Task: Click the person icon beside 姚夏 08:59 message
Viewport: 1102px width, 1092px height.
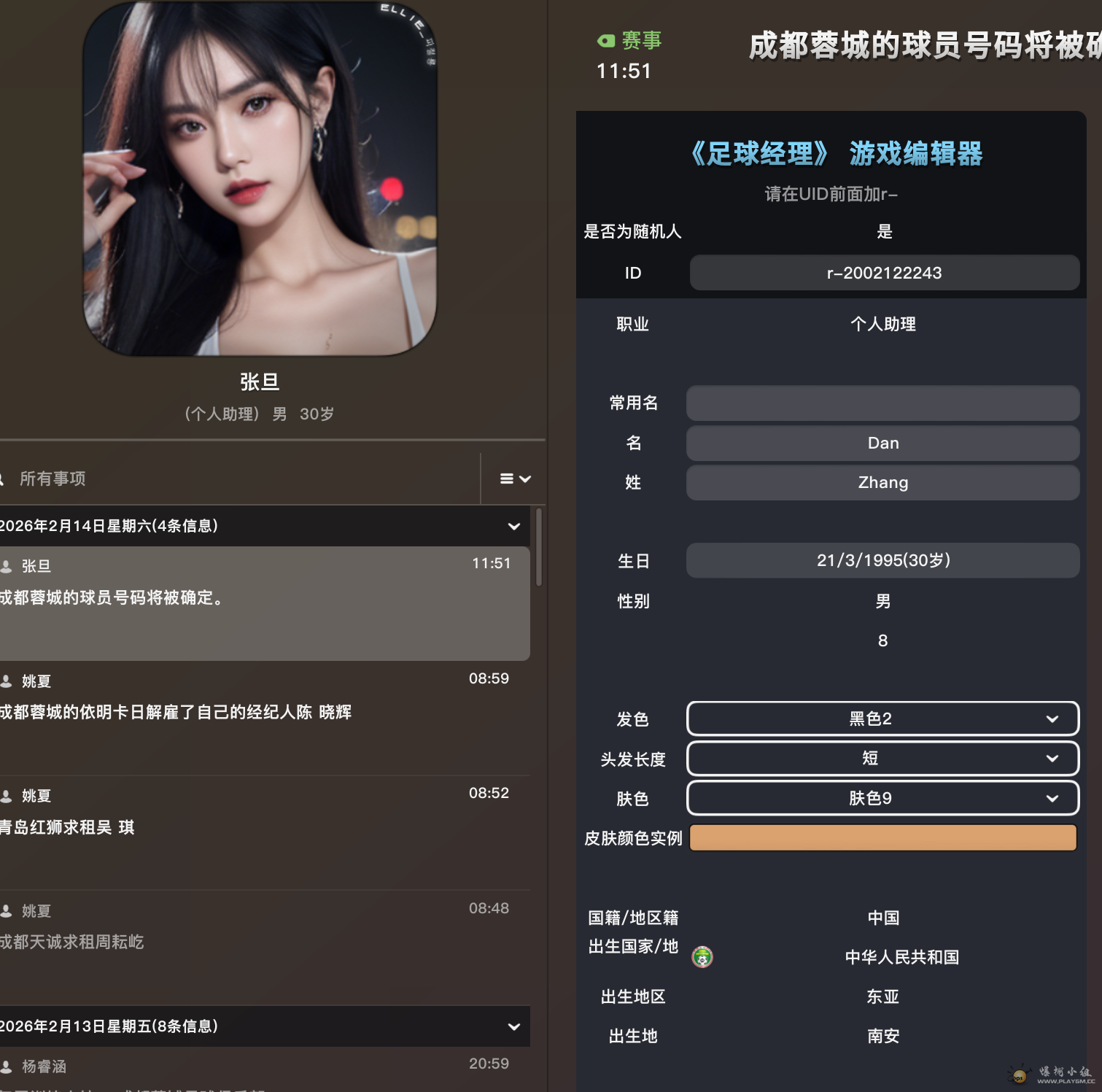Action: coord(7,681)
